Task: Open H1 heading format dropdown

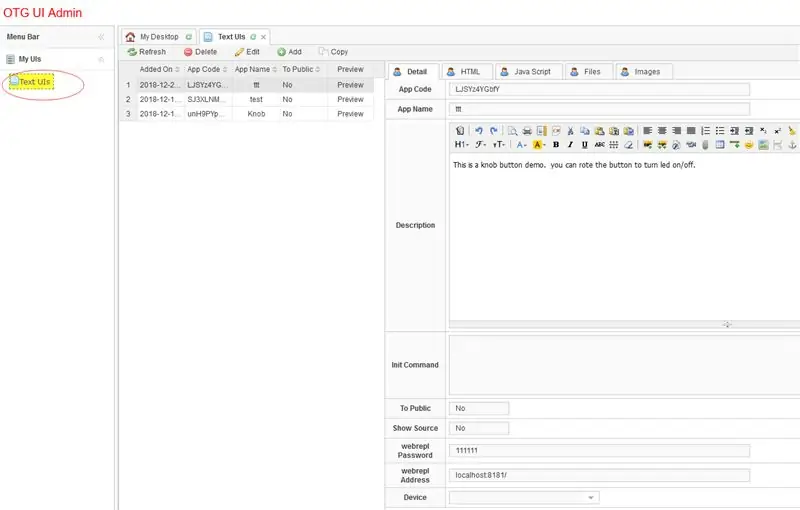Action: click(x=461, y=145)
